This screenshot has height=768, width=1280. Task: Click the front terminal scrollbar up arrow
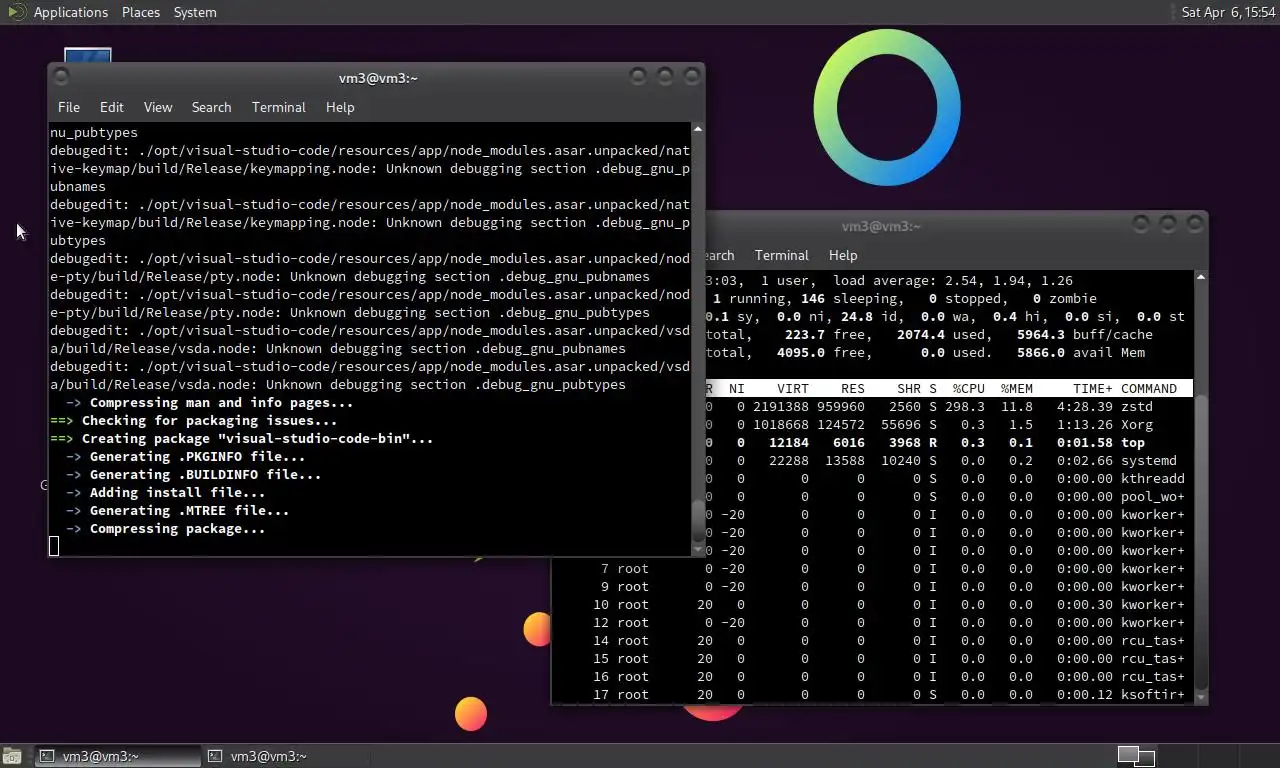pos(697,129)
